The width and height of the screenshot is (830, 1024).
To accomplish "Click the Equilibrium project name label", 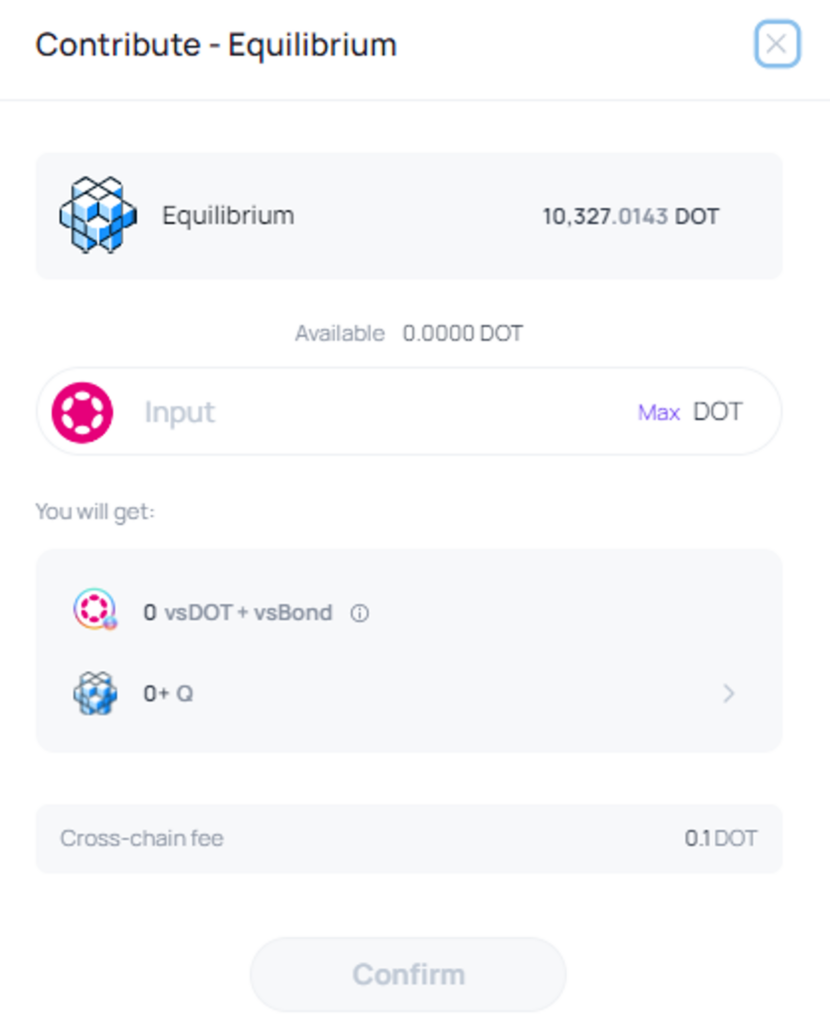I will pyautogui.click(x=228, y=216).
